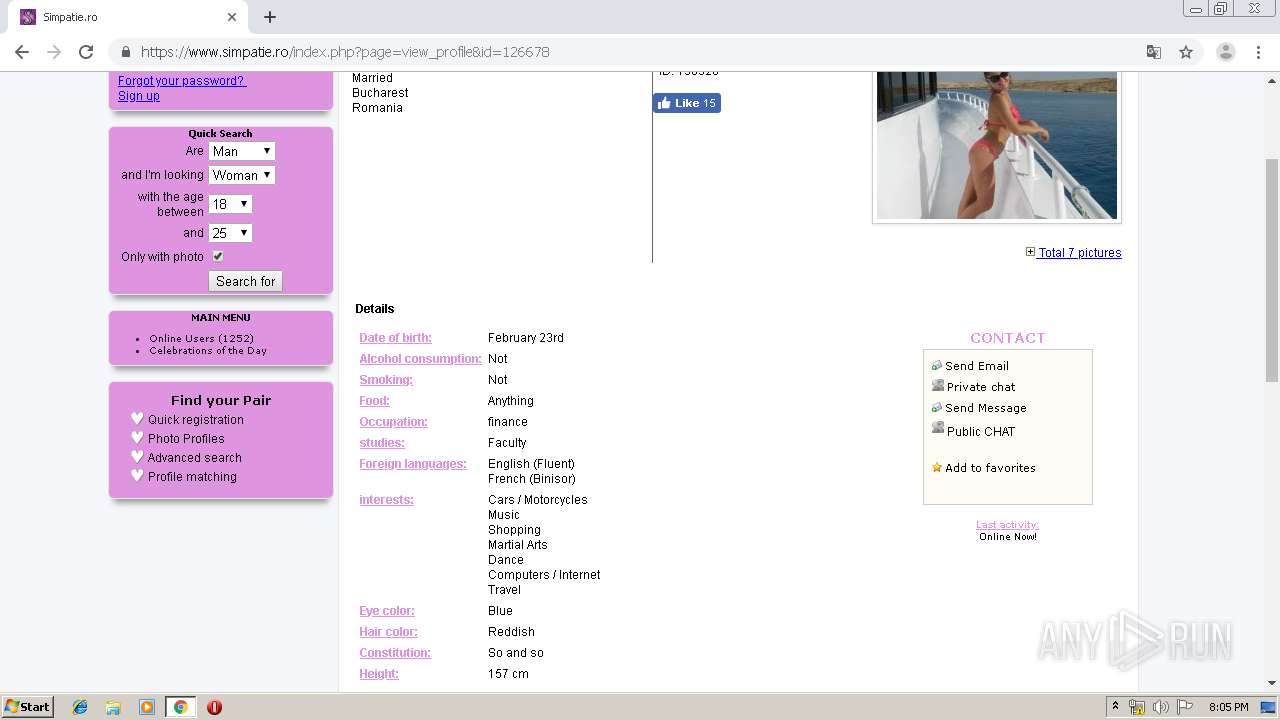1280x720 pixels.
Task: Go back with the browser back arrow
Action: pyautogui.click(x=22, y=52)
